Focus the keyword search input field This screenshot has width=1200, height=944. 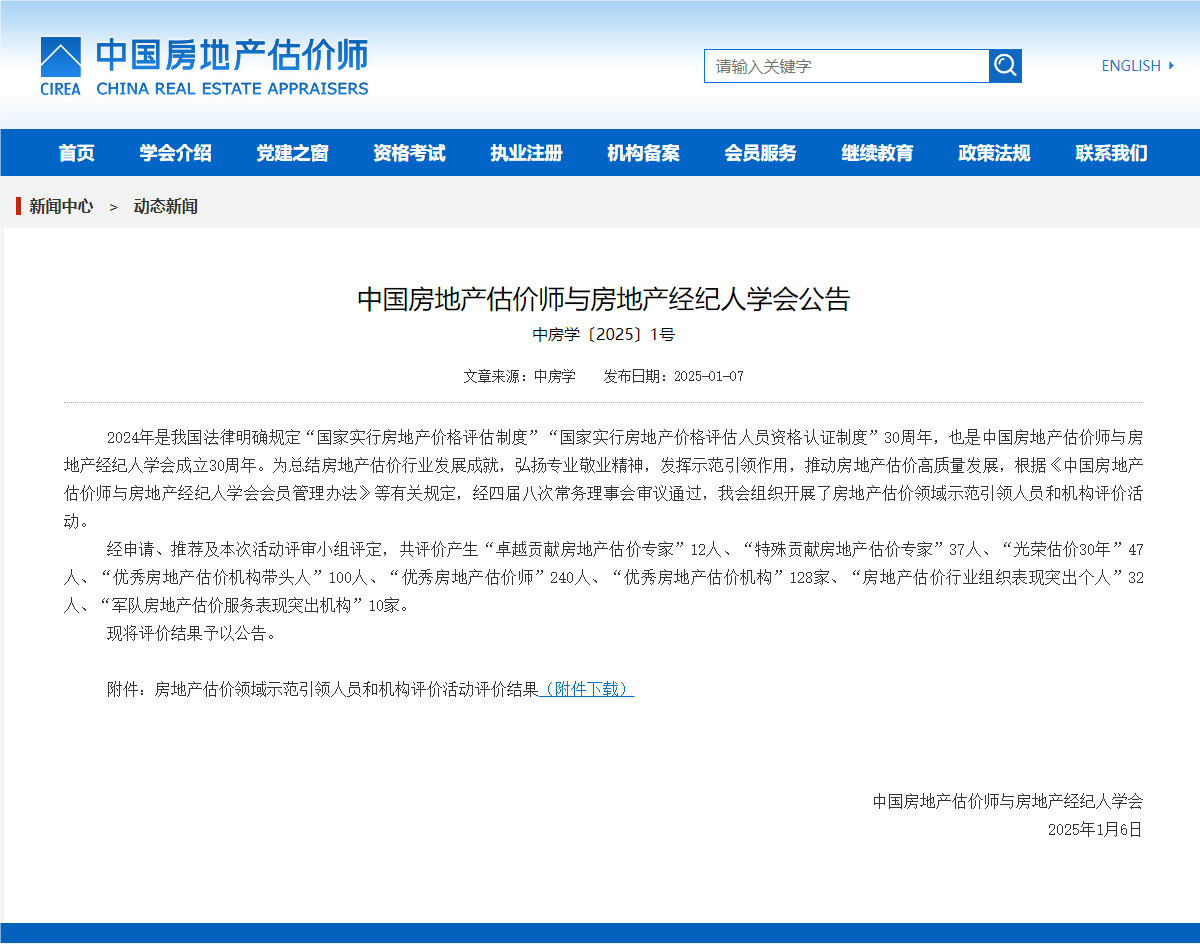[846, 66]
